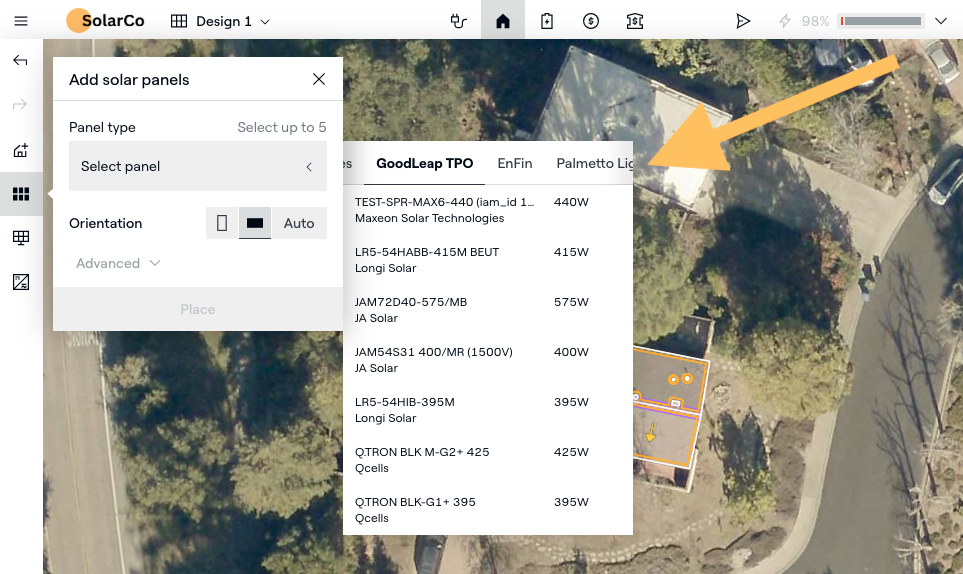Open the pricing dollar icon

(591, 21)
